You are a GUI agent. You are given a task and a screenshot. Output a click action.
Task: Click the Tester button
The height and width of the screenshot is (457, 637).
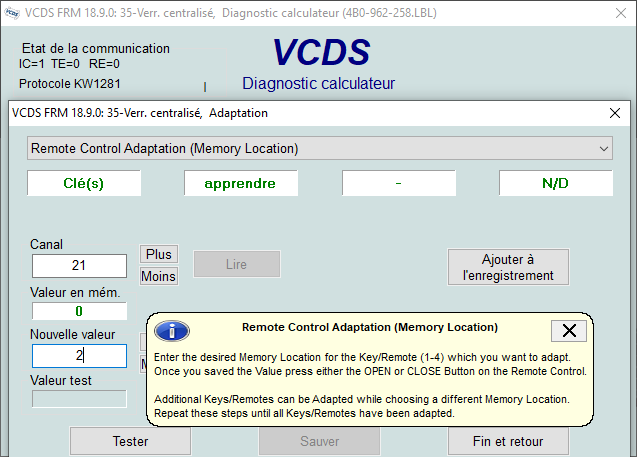click(x=130, y=441)
